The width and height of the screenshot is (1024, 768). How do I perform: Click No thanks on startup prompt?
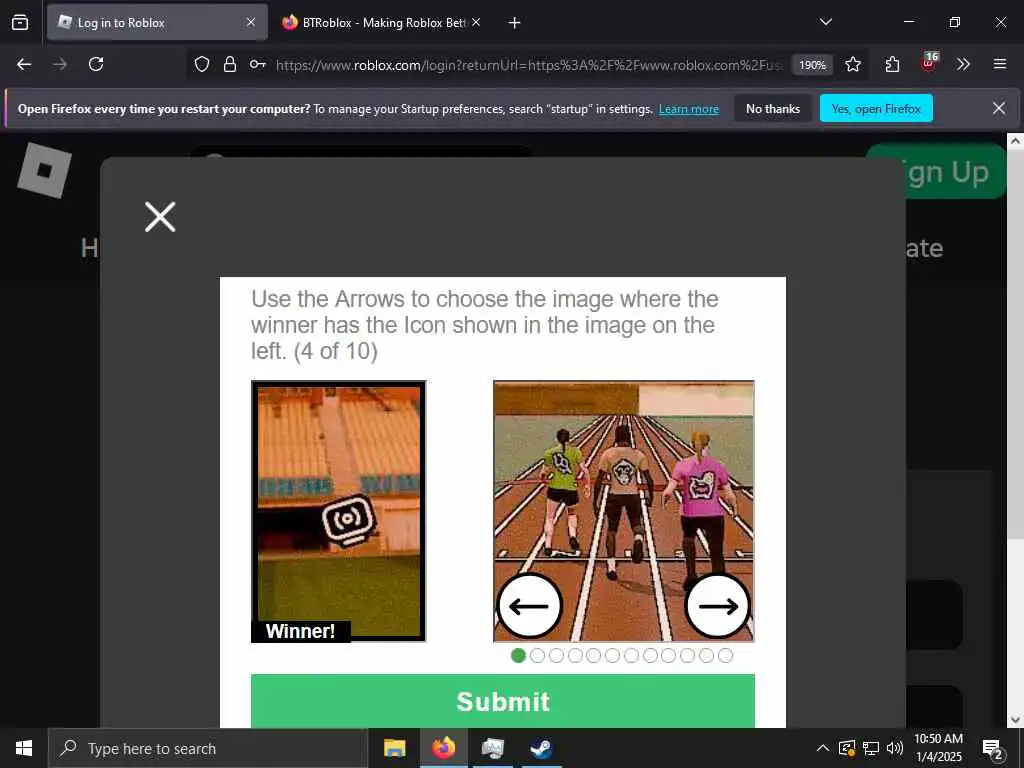(x=773, y=108)
